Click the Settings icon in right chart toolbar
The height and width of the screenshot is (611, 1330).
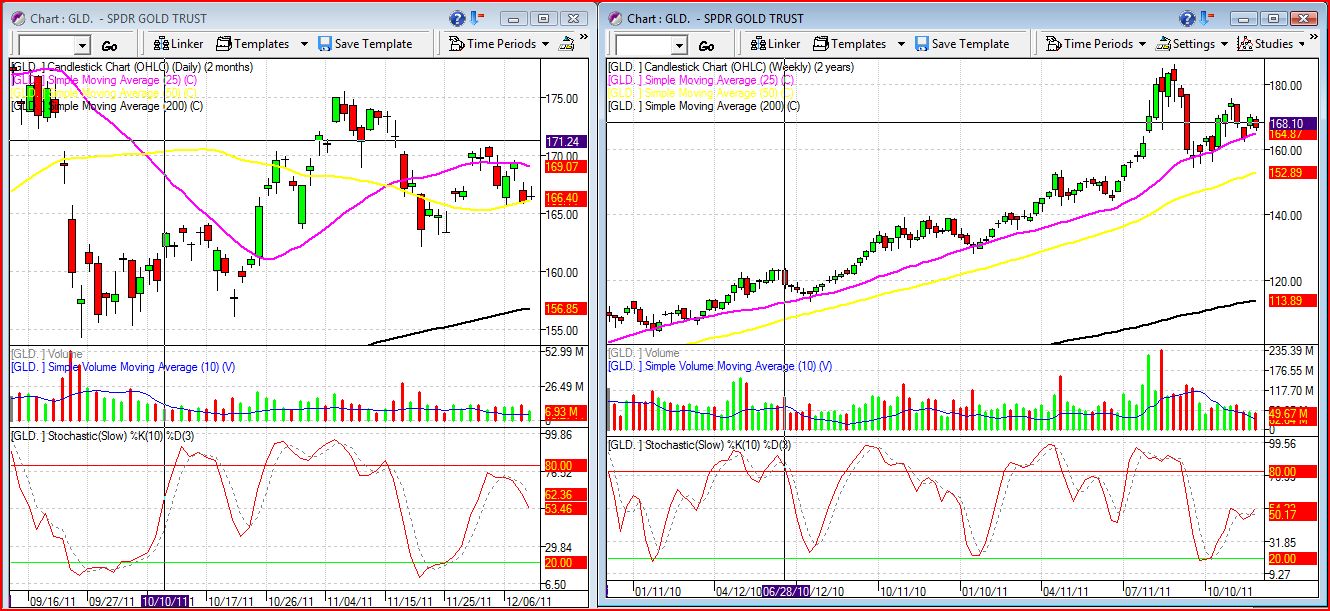click(x=1164, y=44)
